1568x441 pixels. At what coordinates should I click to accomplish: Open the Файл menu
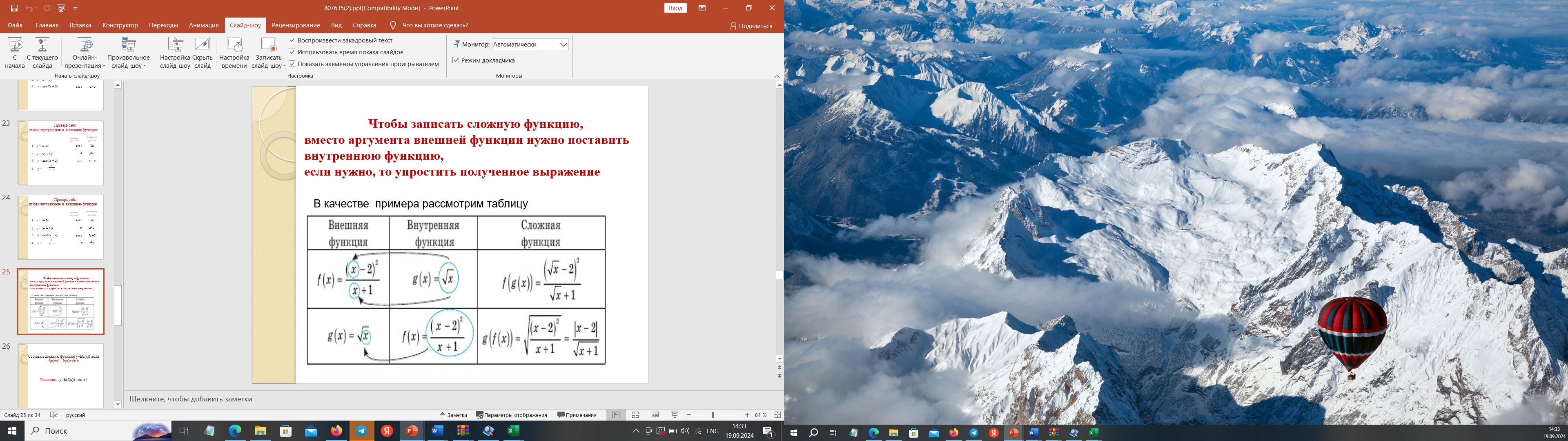coord(15,25)
